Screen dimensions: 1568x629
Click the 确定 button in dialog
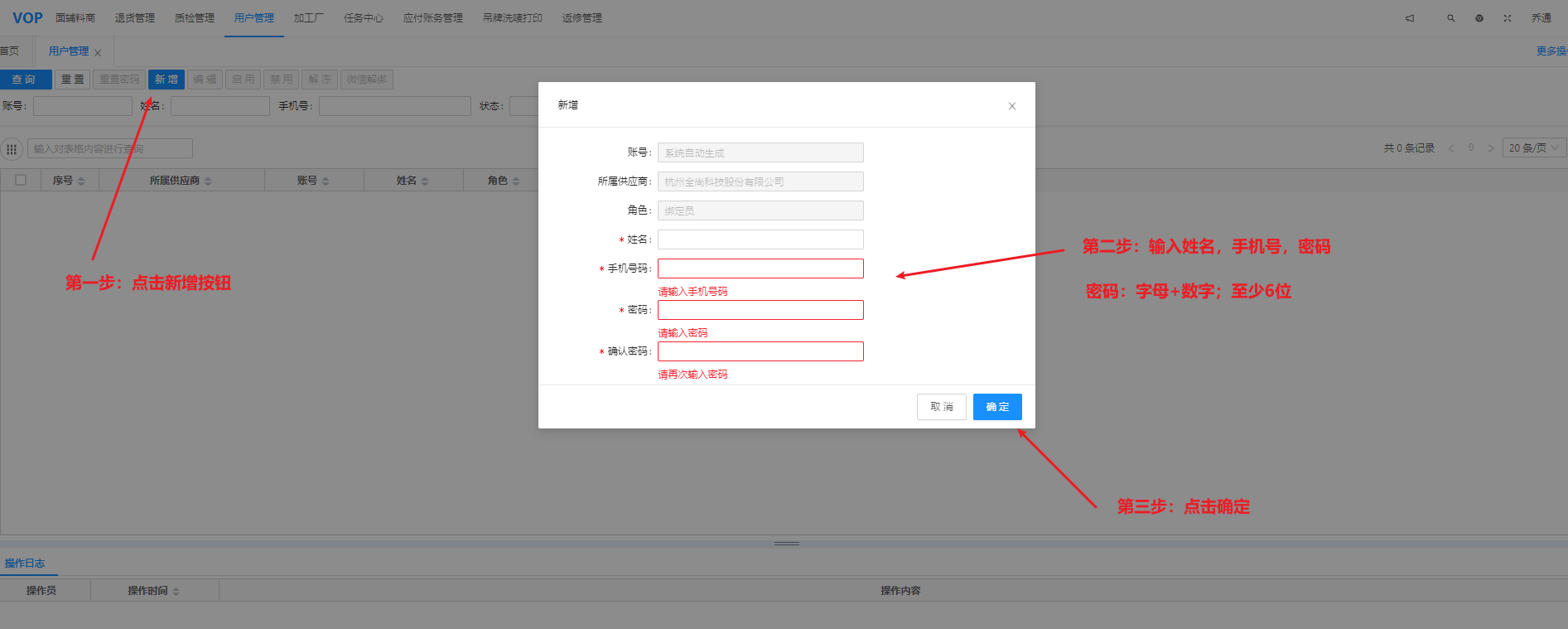(996, 407)
